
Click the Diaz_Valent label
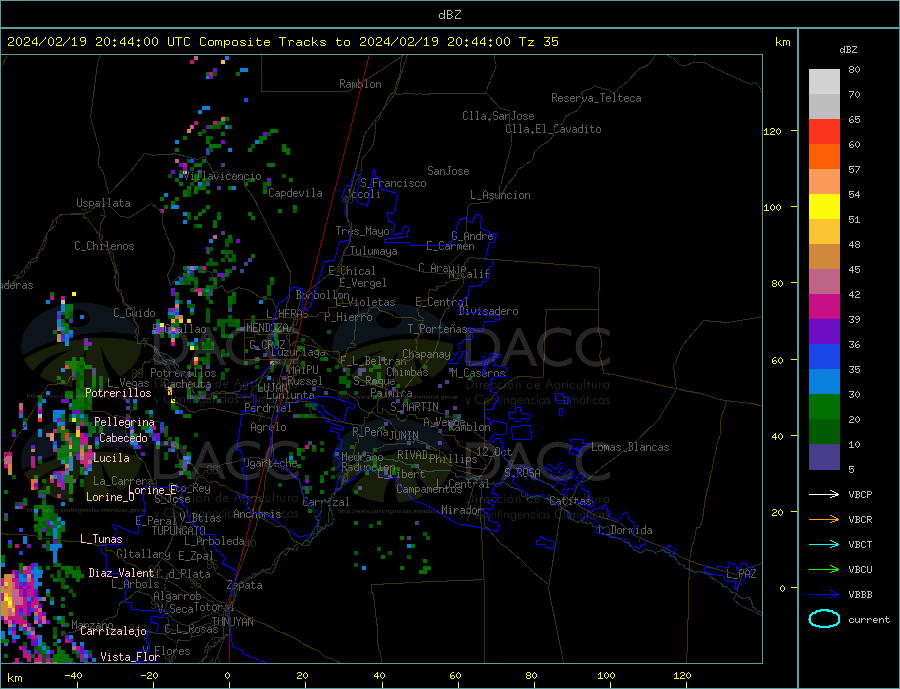[x=121, y=573]
